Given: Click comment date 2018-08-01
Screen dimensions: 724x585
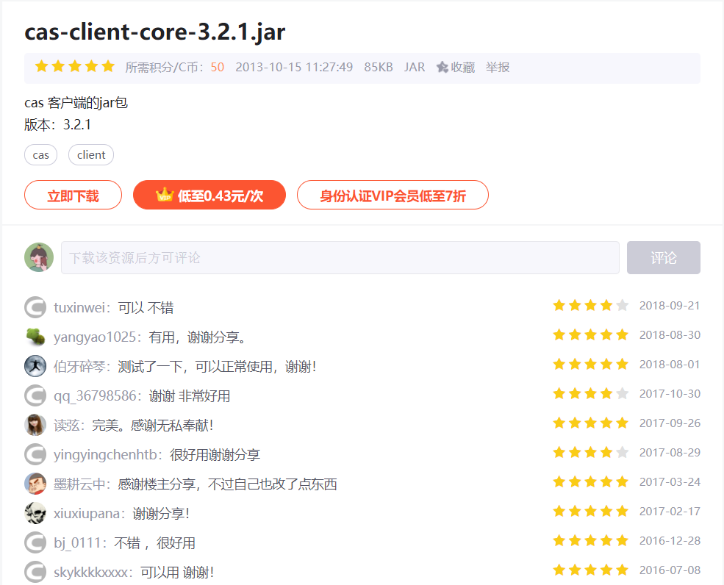Looking at the screenshot, I should tap(670, 364).
